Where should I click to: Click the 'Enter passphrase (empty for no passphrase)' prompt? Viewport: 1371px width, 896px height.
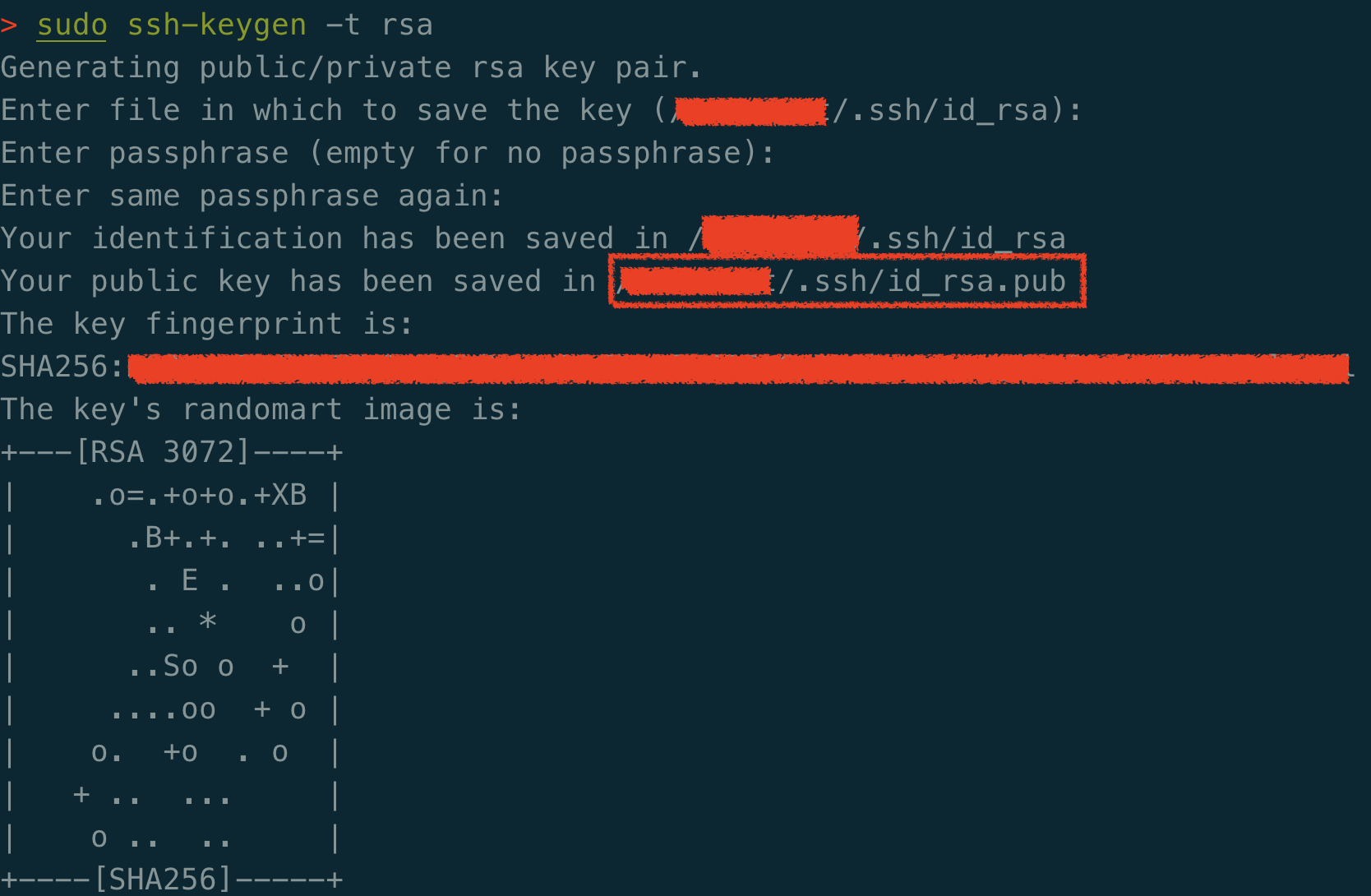click(387, 154)
